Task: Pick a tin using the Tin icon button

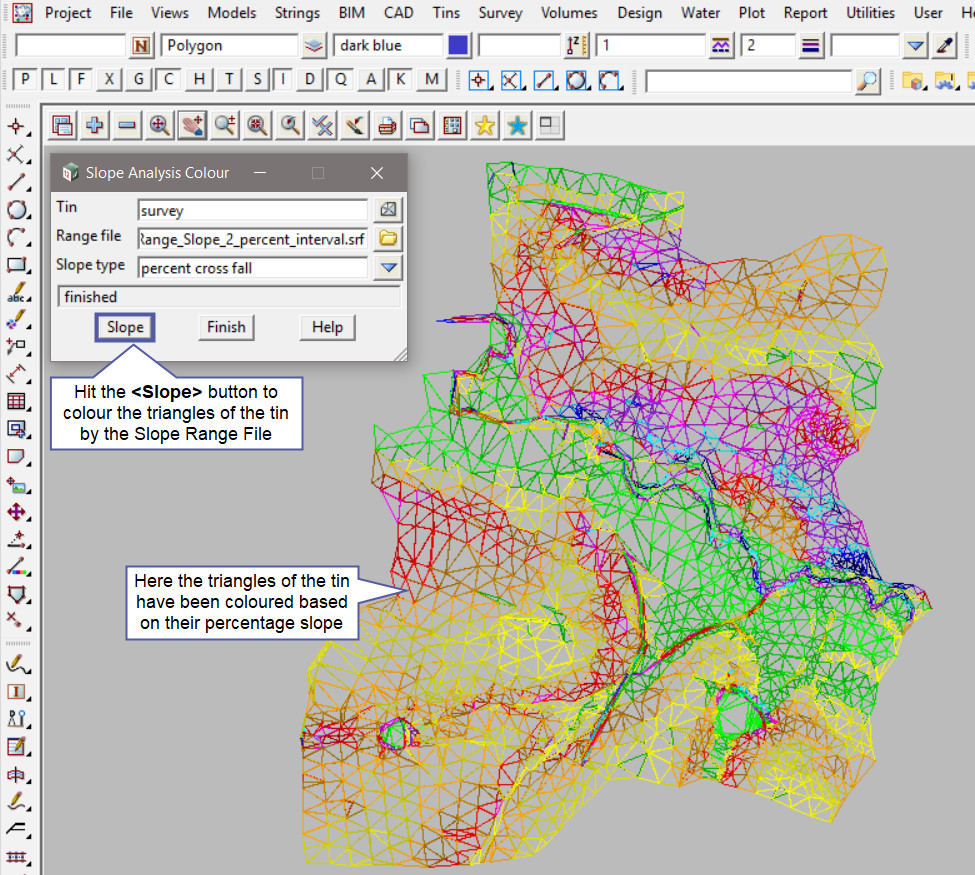Action: [x=388, y=209]
